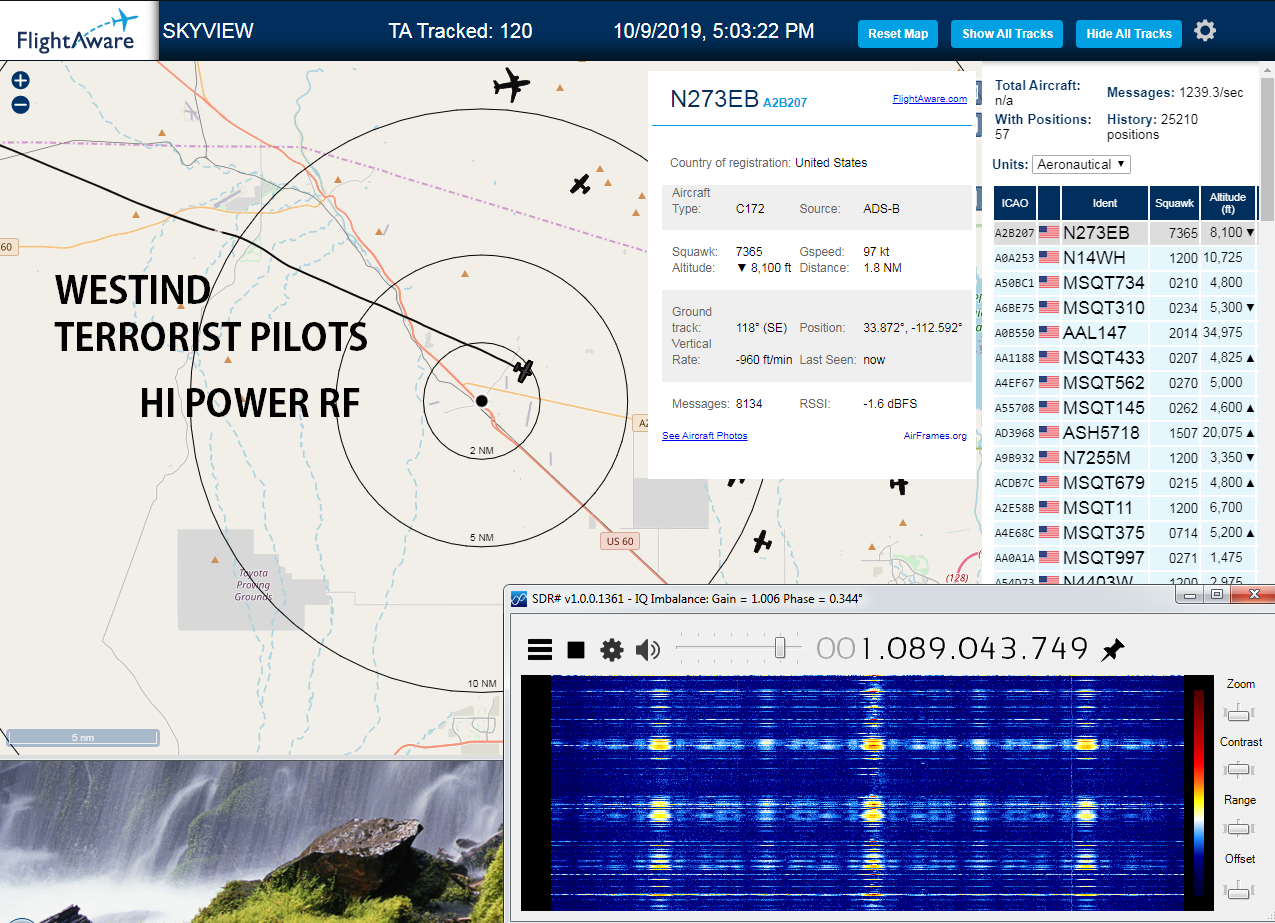Viewport: 1275px width, 923px height.
Task: Click the SKYVIEW title text
Action: coord(208,31)
